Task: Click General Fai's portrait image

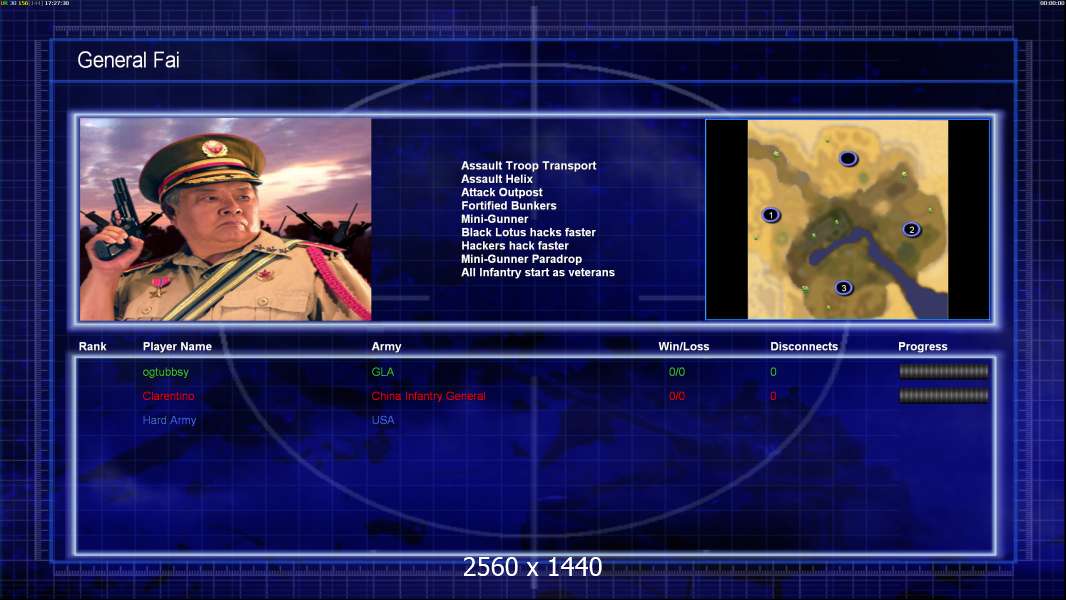Action: coord(226,219)
